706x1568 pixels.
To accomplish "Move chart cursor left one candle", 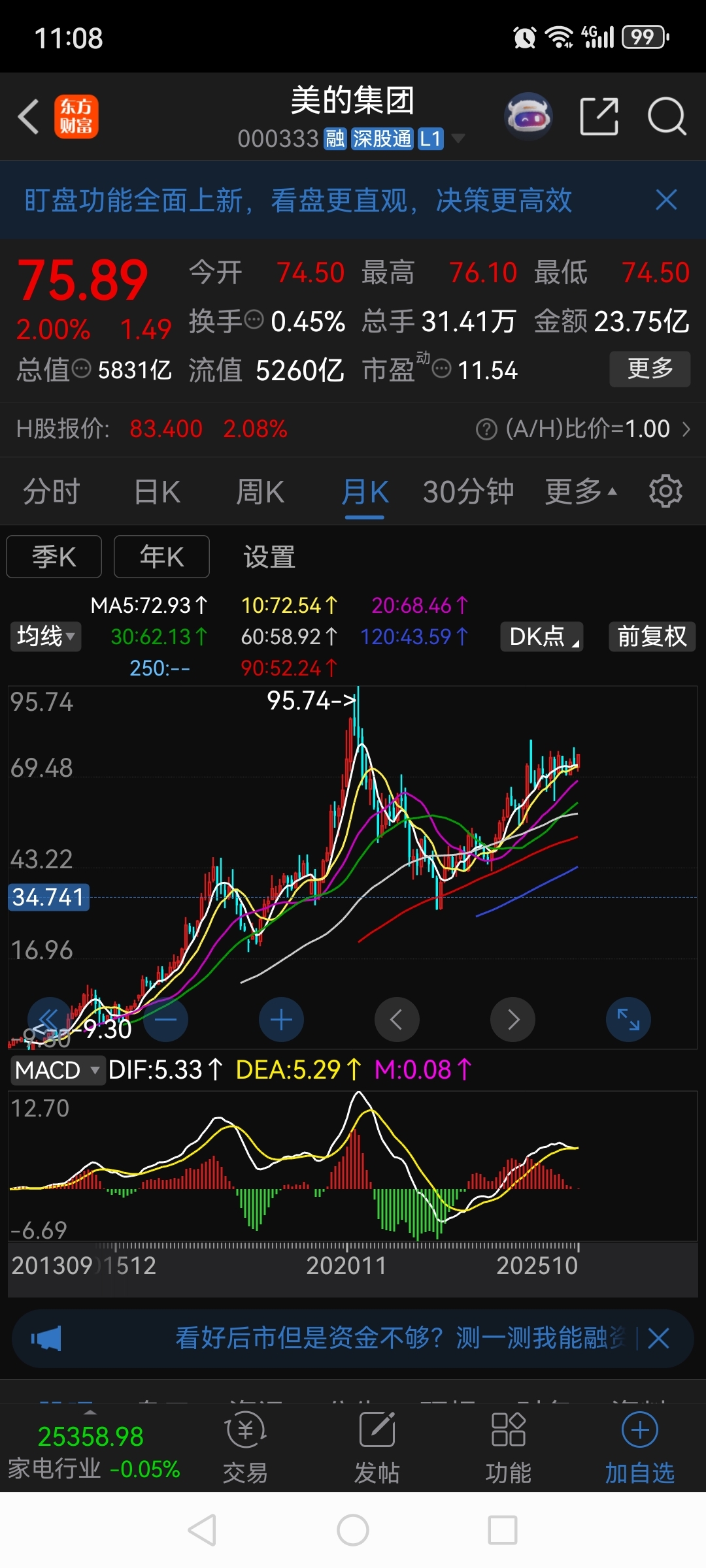I will point(397,1020).
